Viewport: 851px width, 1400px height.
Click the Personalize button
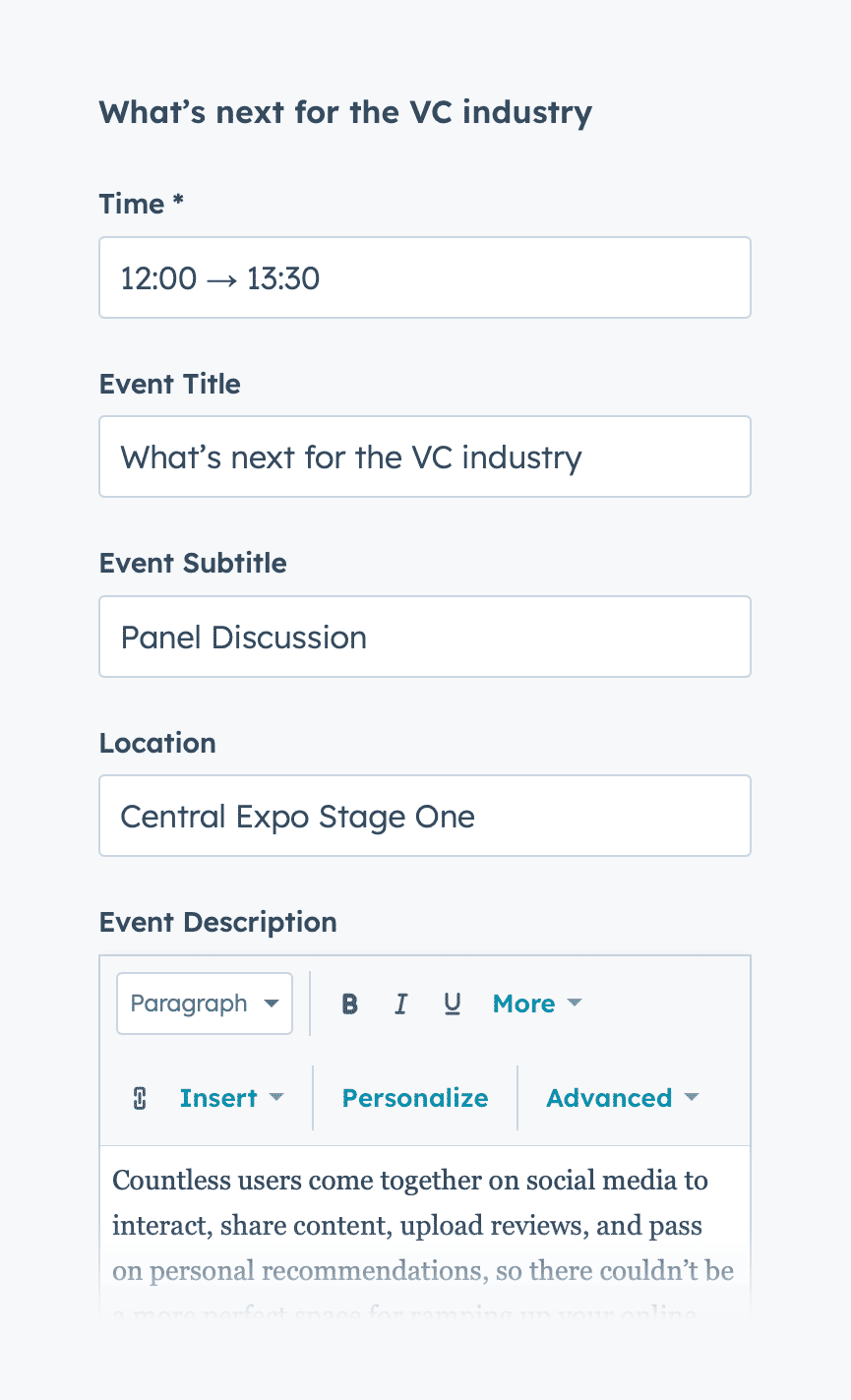[x=415, y=1098]
